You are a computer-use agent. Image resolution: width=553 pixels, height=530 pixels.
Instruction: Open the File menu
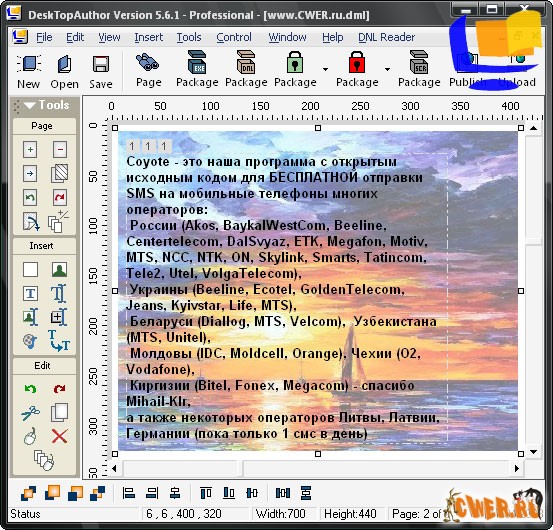(44, 37)
